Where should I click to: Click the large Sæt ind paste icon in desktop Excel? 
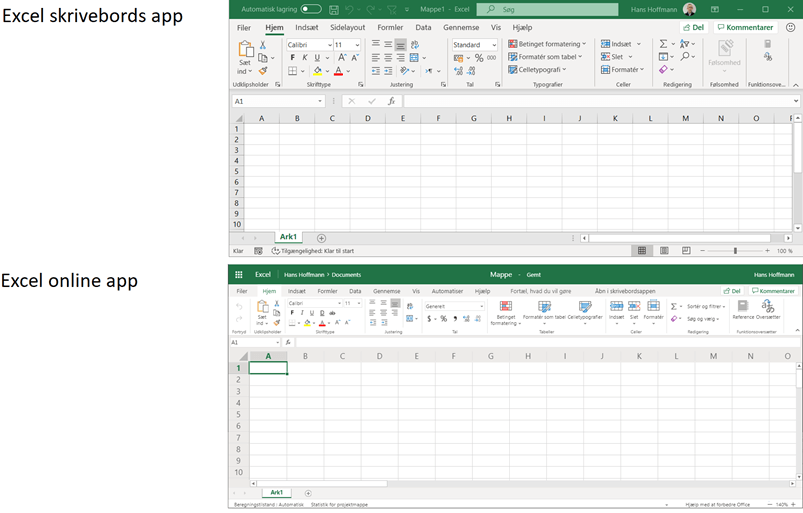(245, 49)
